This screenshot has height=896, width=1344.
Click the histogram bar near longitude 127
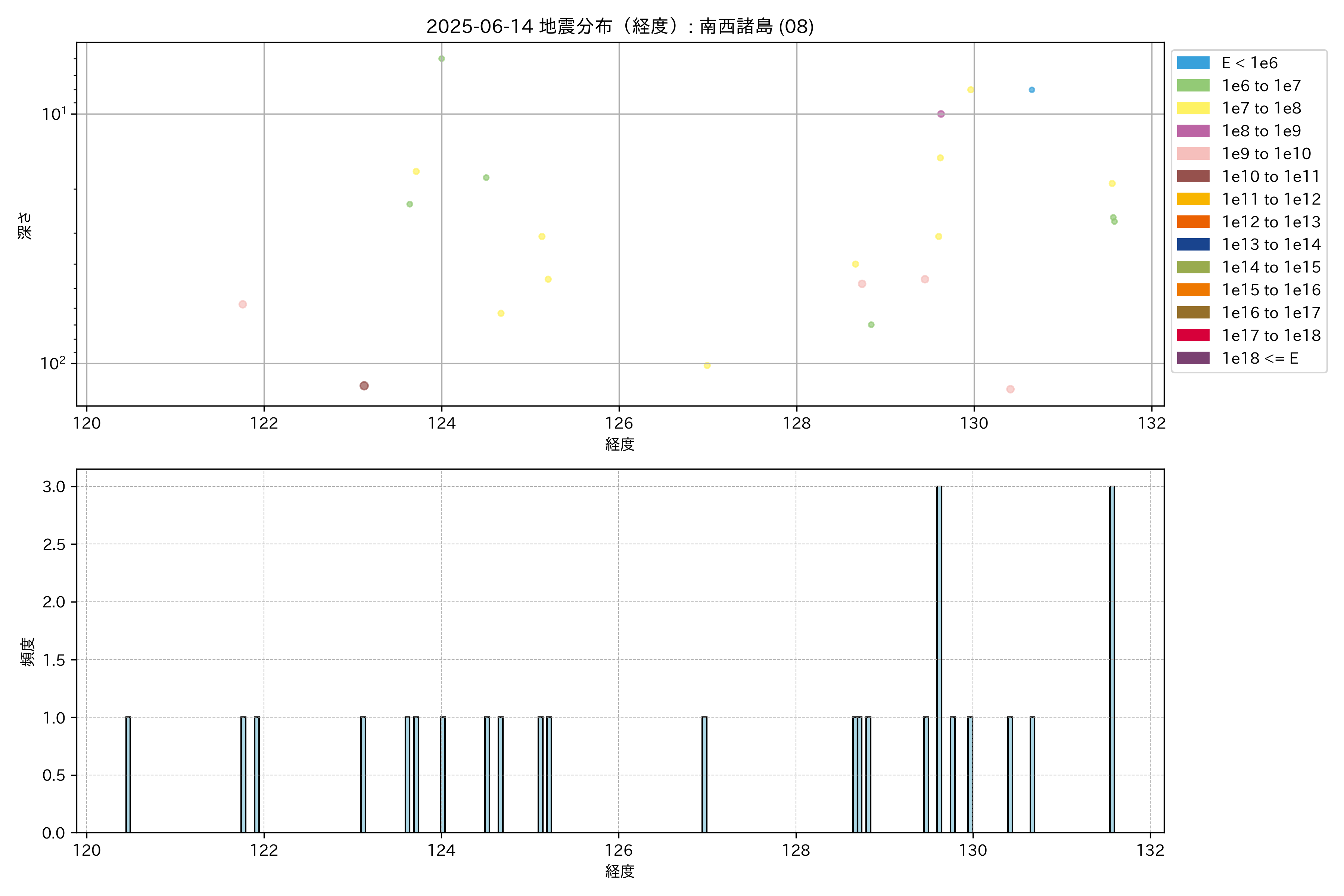[x=704, y=774]
